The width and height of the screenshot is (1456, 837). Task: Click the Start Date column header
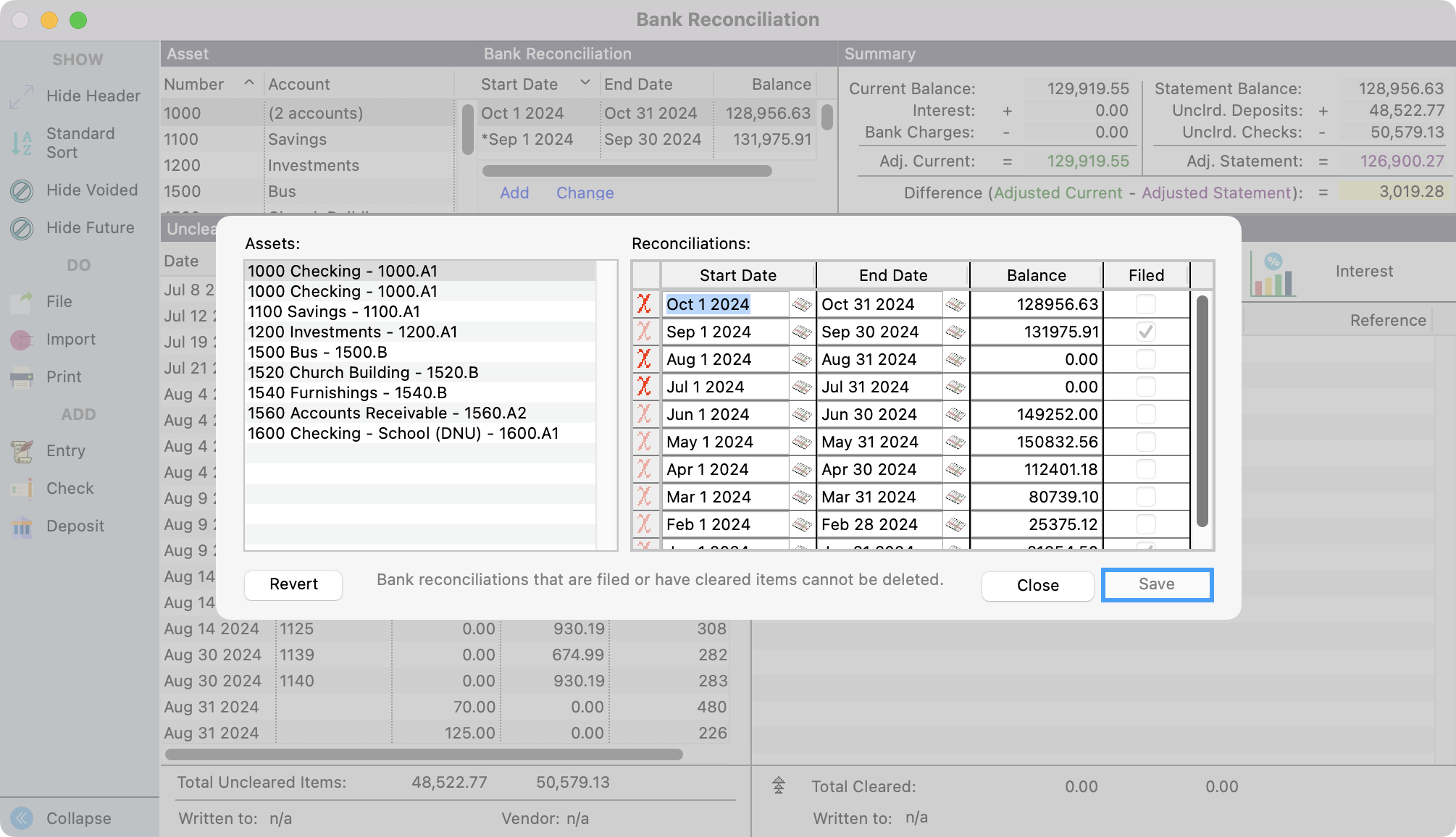(737, 275)
